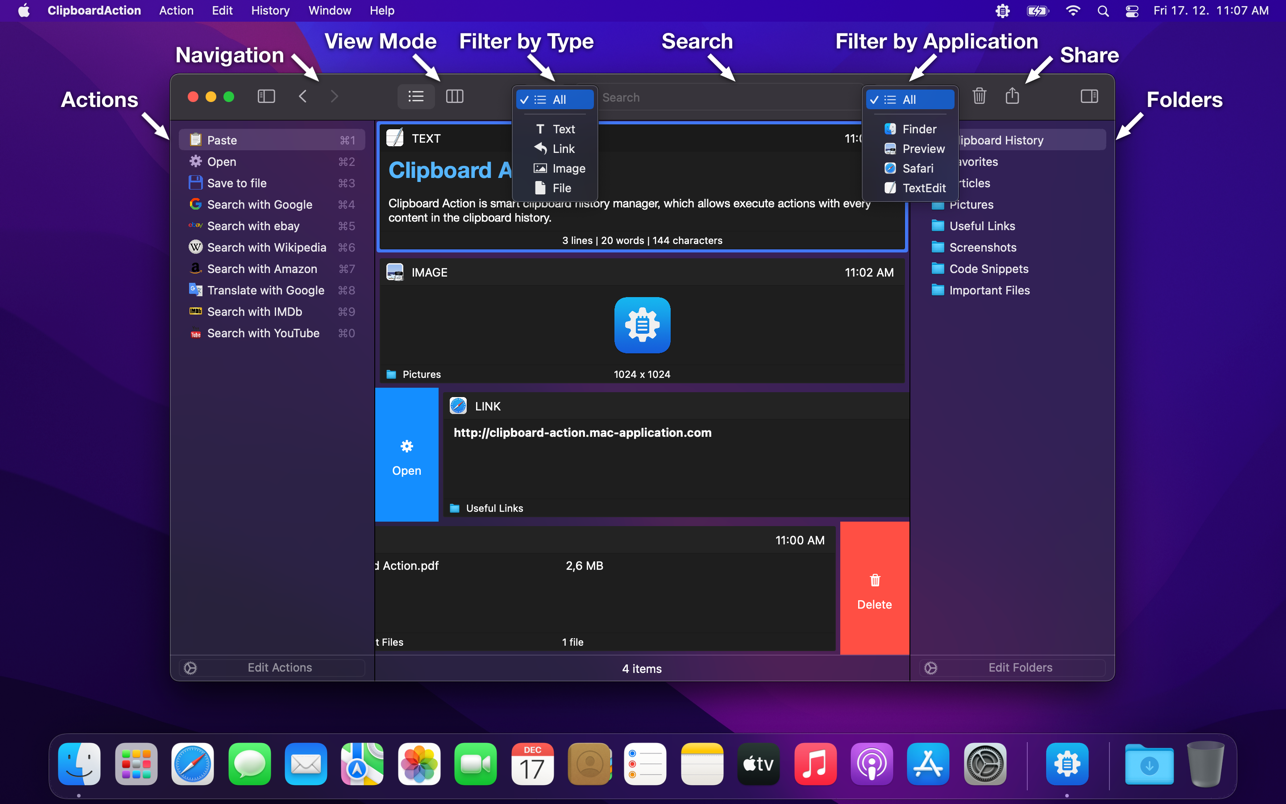1286x804 pixels.
Task: Choose All in the application filter menu
Action: click(x=909, y=100)
